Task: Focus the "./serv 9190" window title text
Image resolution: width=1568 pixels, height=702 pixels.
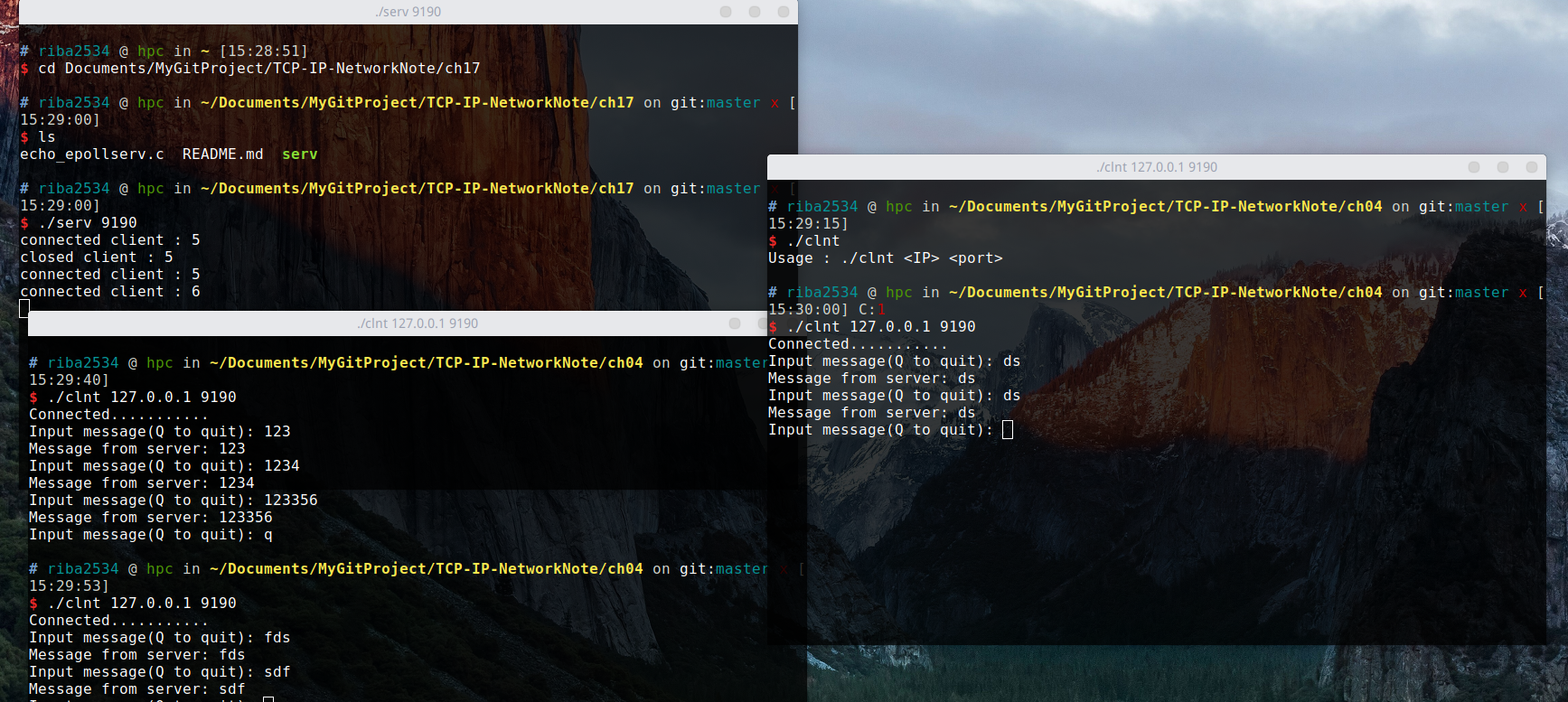Action: pyautogui.click(x=408, y=12)
